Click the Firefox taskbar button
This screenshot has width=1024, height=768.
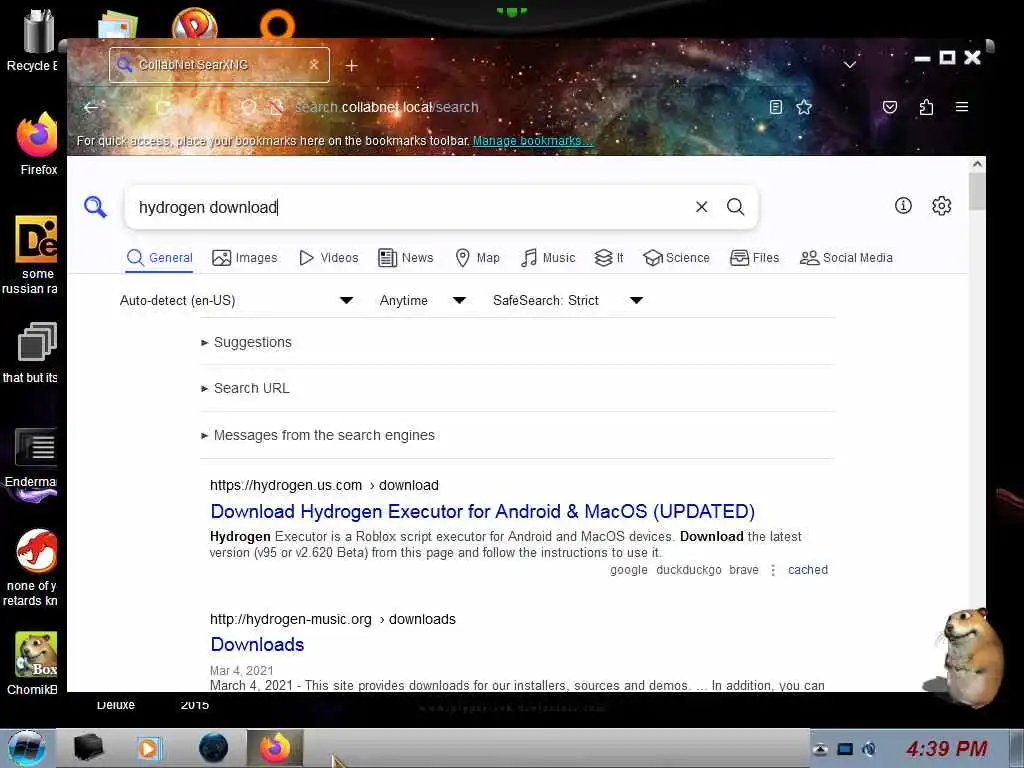(x=275, y=748)
